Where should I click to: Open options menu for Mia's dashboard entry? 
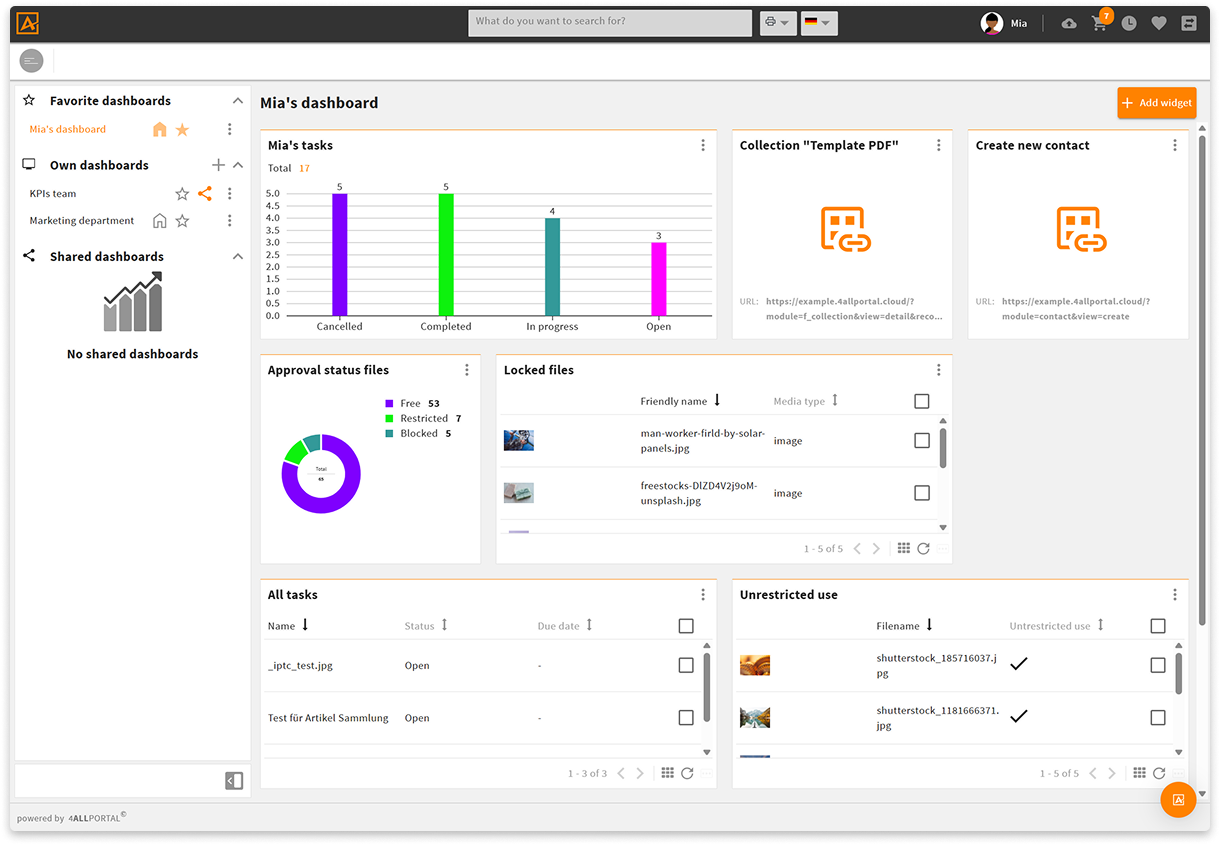(x=230, y=129)
